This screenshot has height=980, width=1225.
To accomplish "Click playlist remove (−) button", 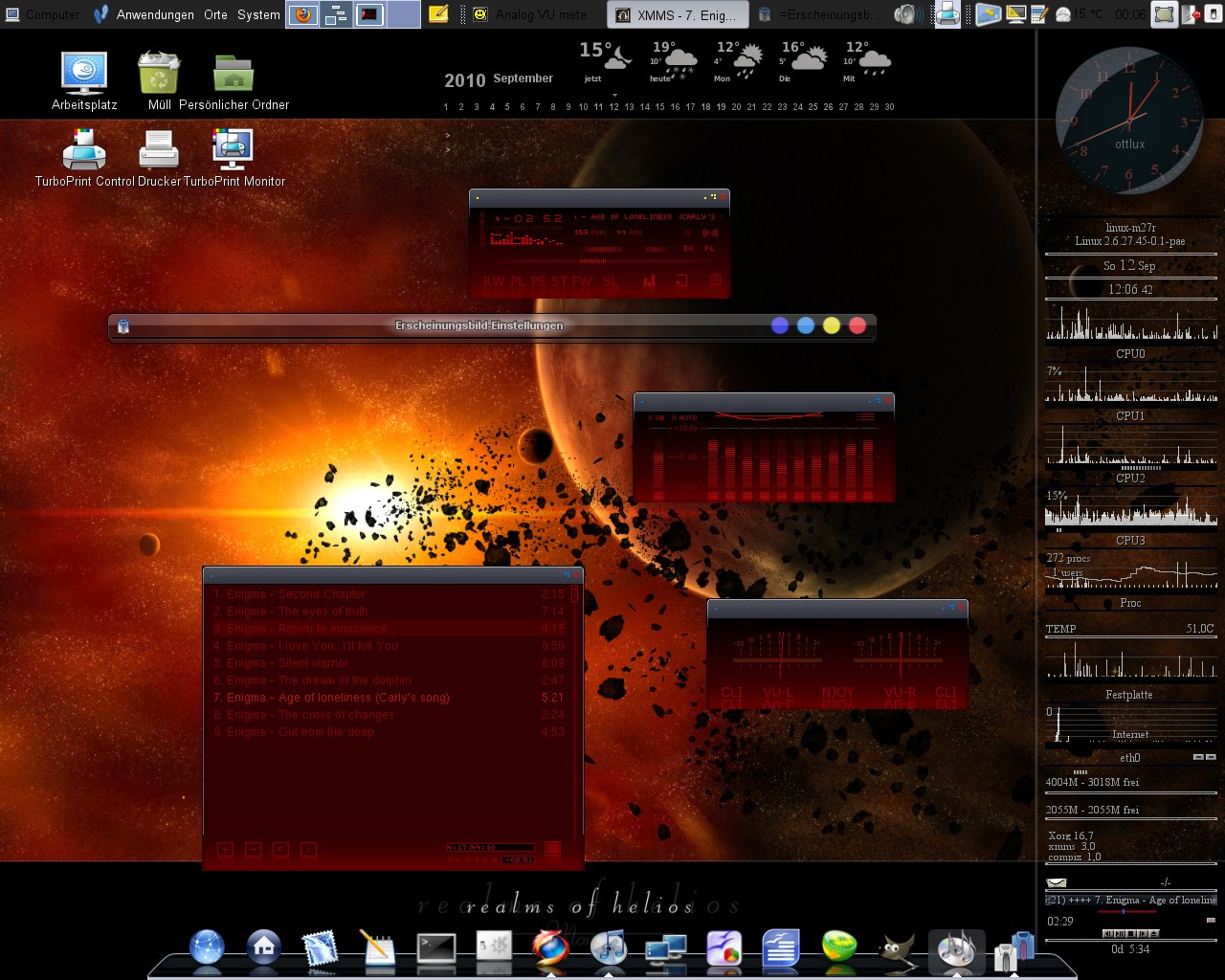I will click(253, 849).
